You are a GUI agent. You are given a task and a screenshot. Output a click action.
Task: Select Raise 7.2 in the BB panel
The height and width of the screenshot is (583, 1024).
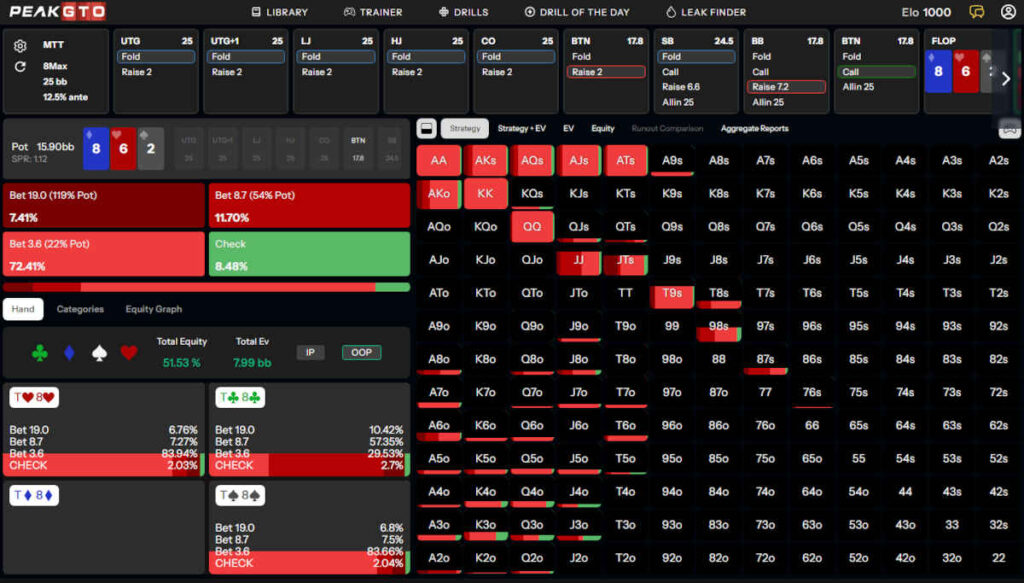pyautogui.click(x=788, y=87)
